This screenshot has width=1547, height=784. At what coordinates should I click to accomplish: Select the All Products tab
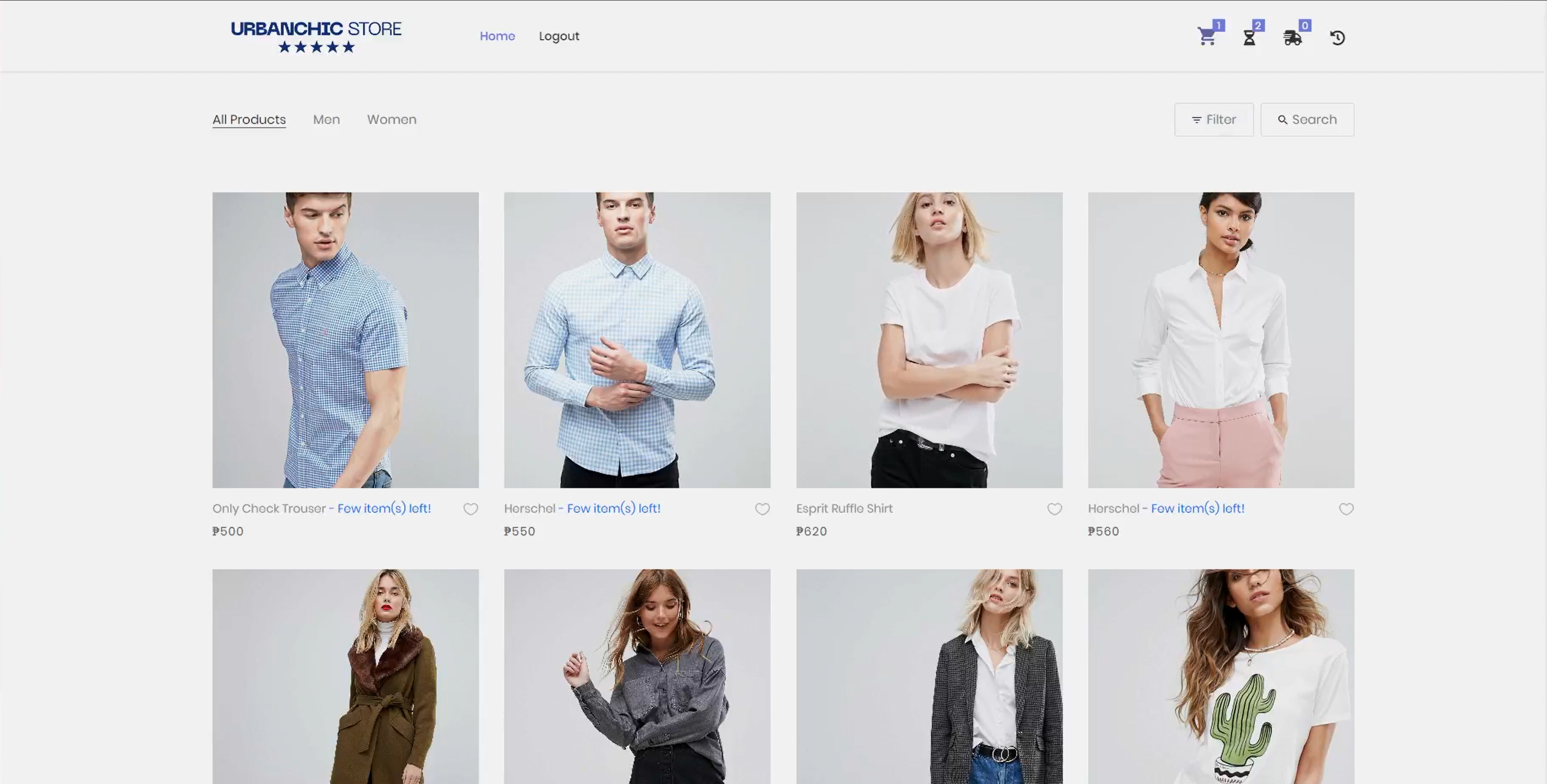click(x=249, y=119)
